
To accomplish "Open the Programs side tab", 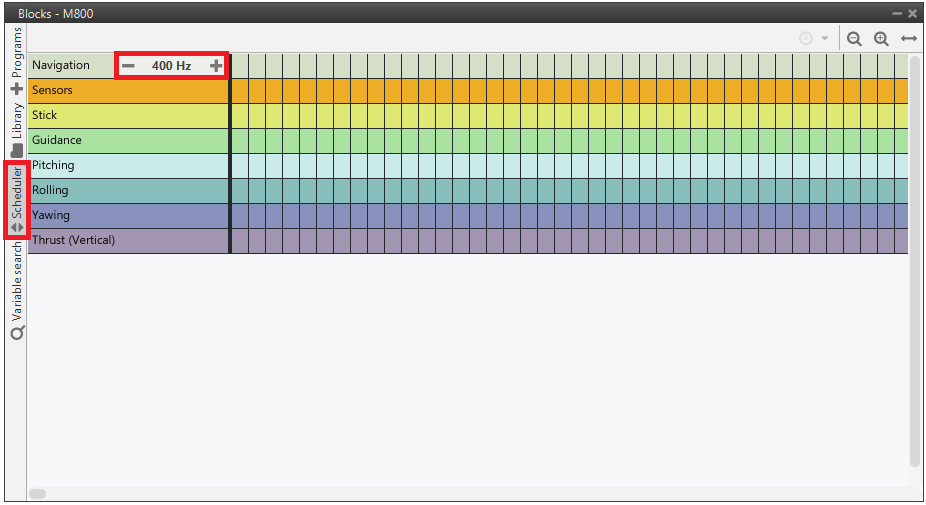I will 16,53.
